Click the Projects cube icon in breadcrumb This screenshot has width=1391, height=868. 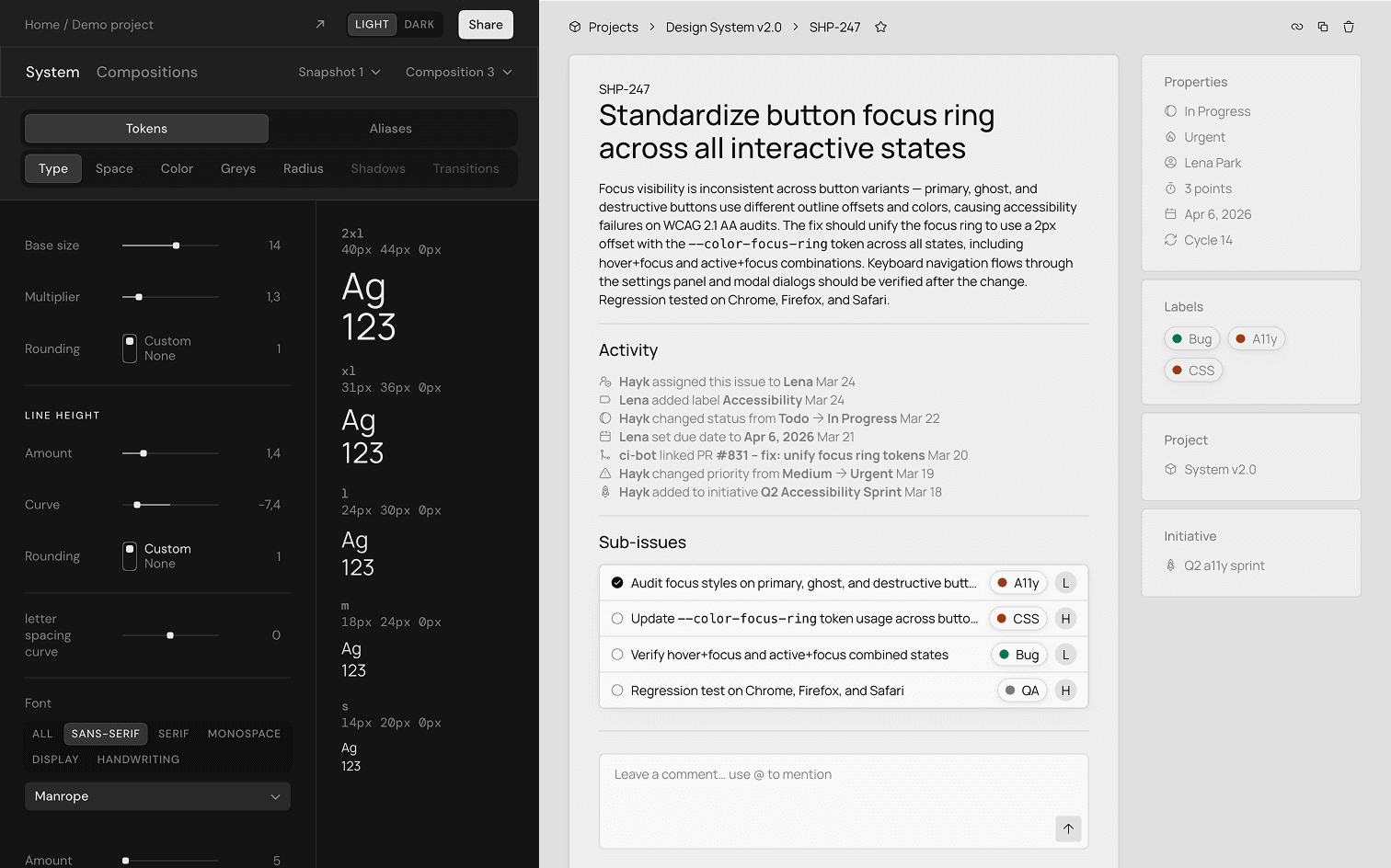tap(575, 27)
